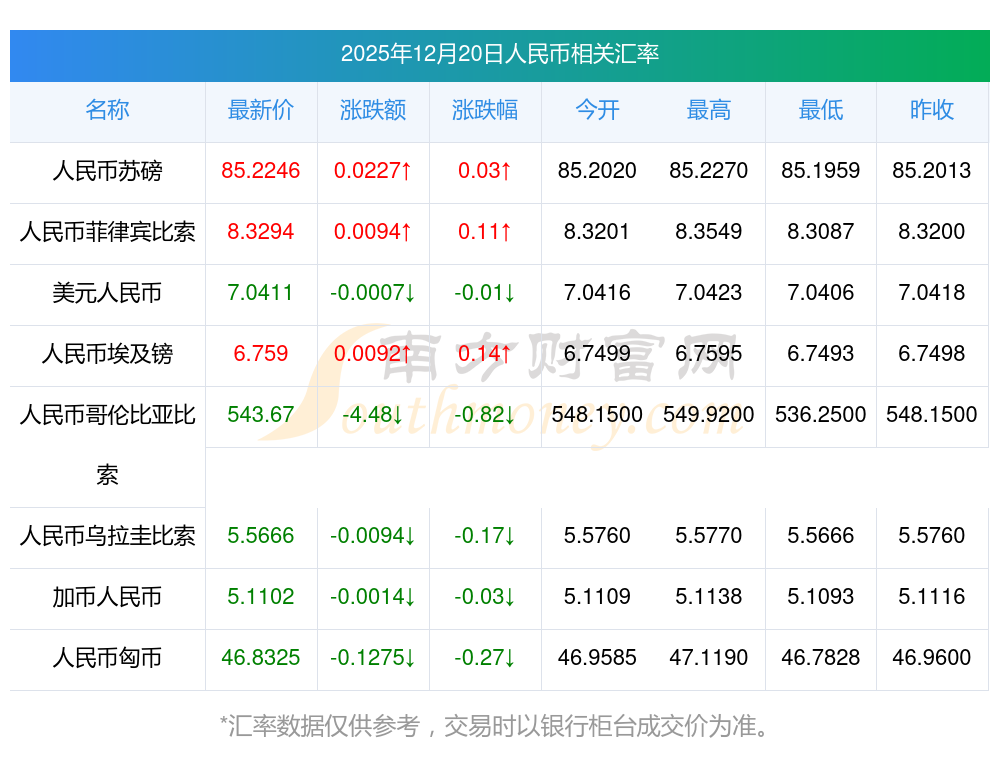Select the 涨跌额 column header
Viewport: 1000px width, 757px height.
tap(373, 110)
